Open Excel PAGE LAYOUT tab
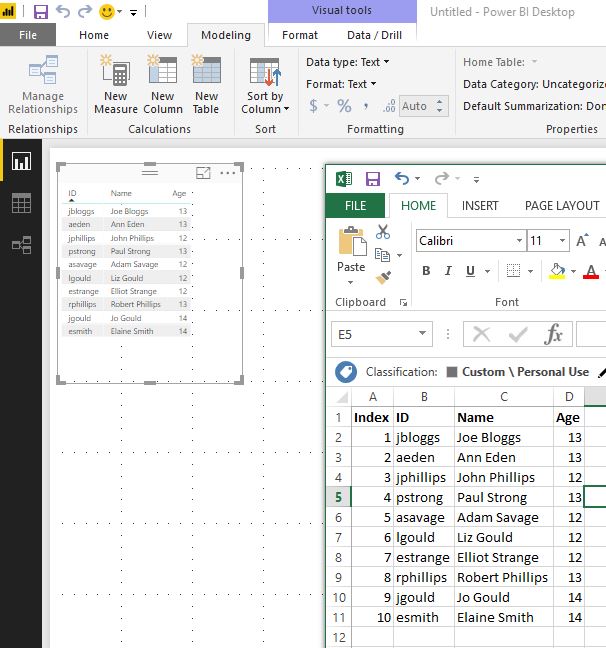 click(x=561, y=206)
